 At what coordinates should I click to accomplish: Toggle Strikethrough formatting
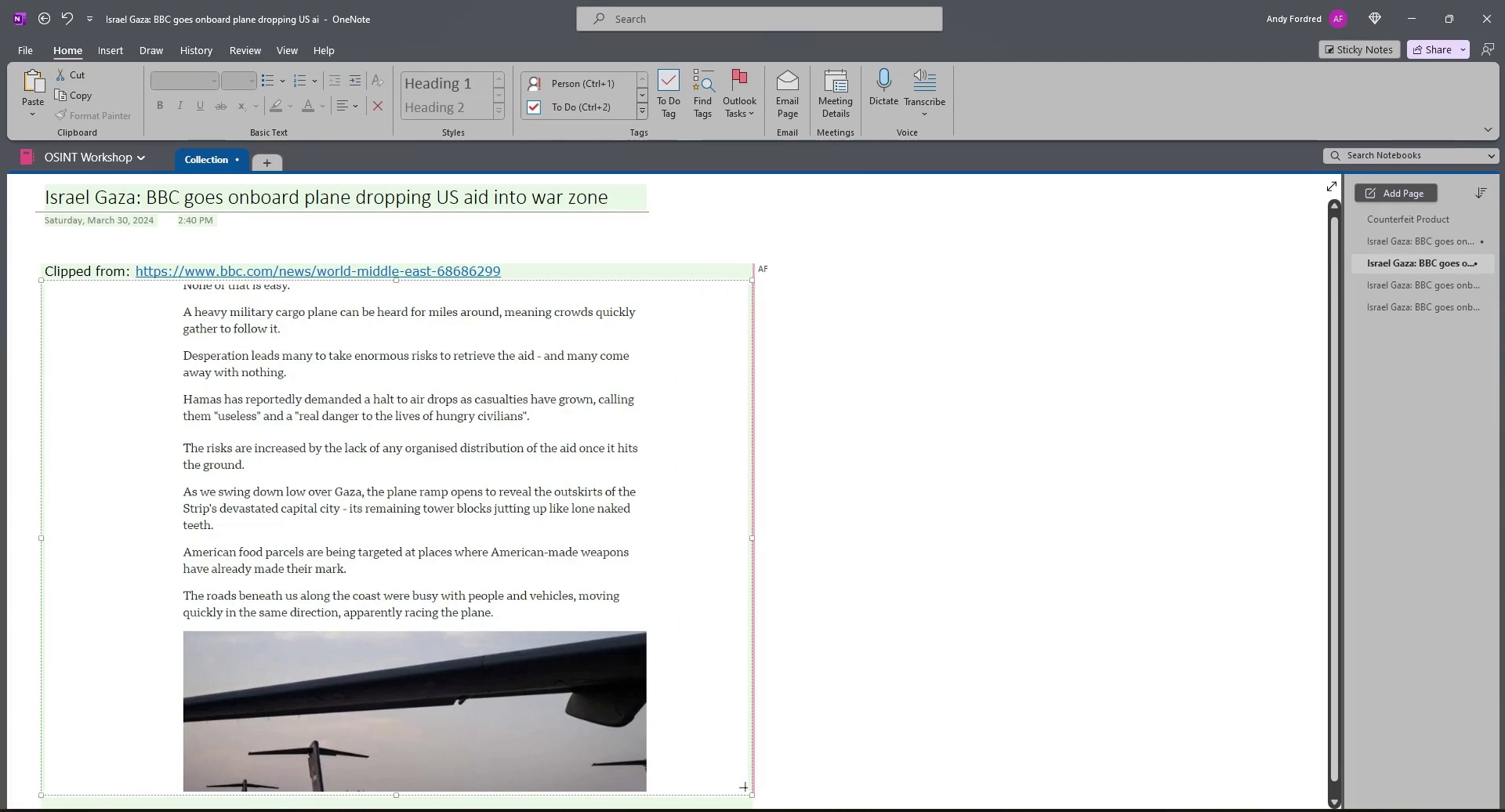point(221,106)
